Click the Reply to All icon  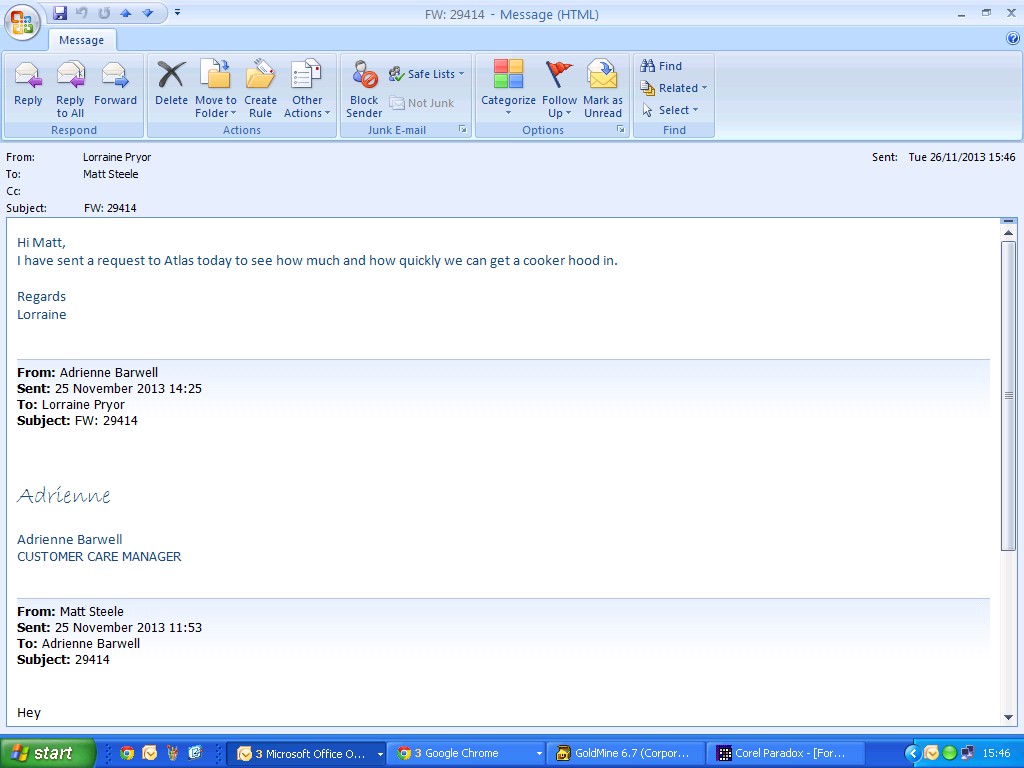[70, 89]
